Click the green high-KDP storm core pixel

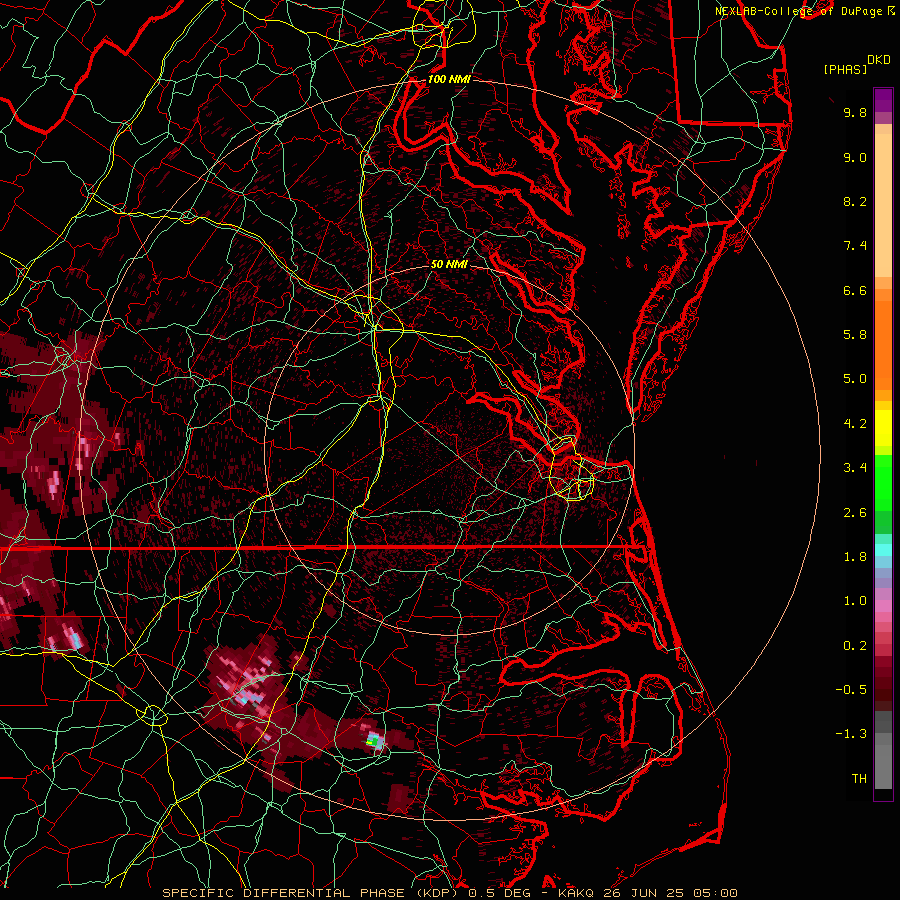point(373,742)
